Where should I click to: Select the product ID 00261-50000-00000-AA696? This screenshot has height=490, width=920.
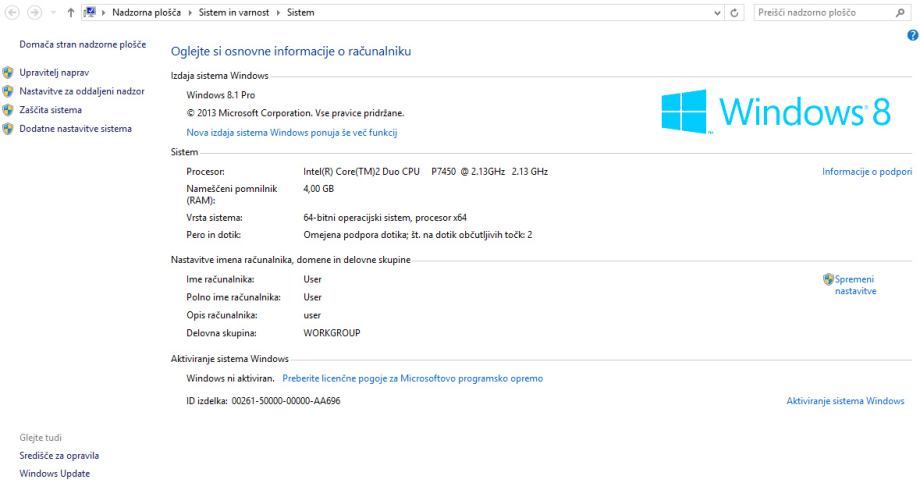(x=286, y=401)
